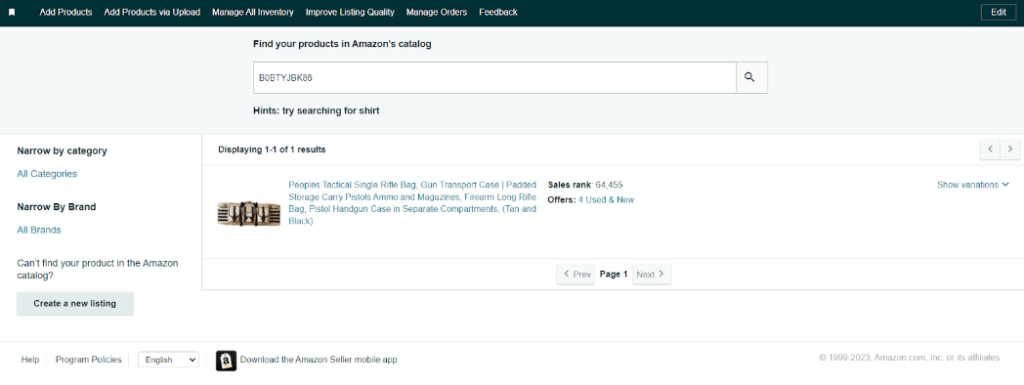This screenshot has height=385, width=1024.
Task: Expand Show variations
Action: click(x=973, y=185)
